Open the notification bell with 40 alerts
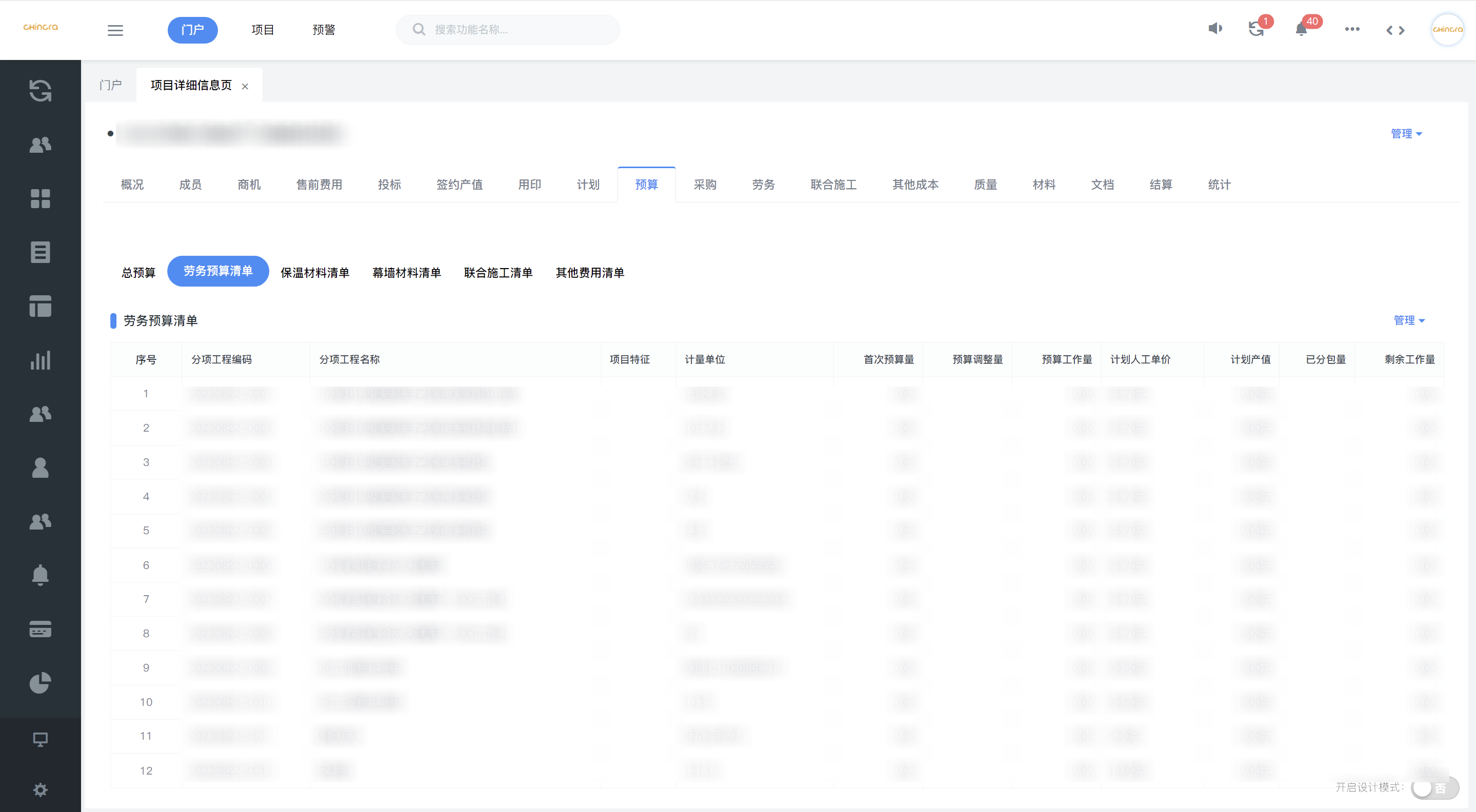 1301,29
